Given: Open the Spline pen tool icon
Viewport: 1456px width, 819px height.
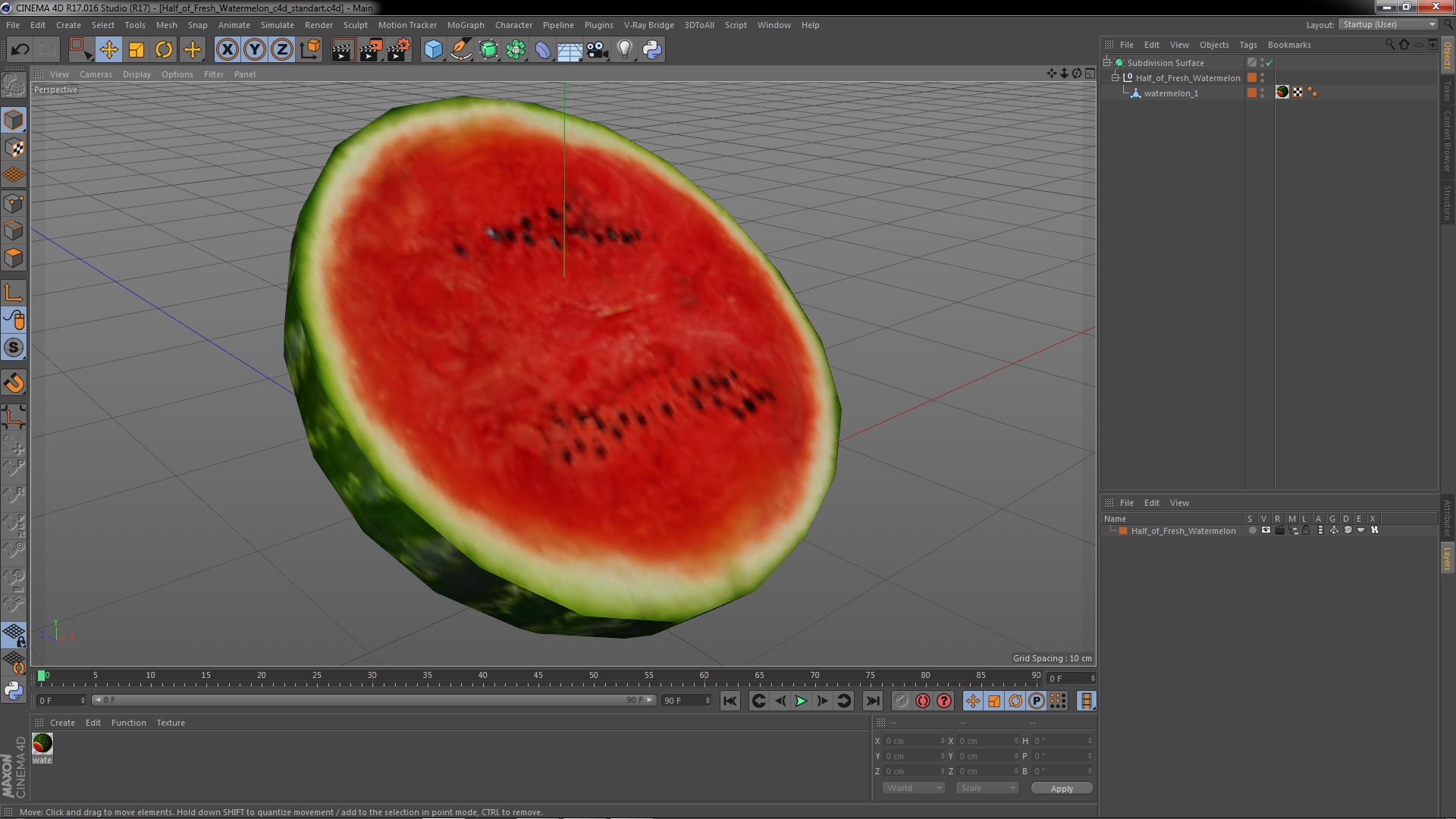Looking at the screenshot, I should tap(460, 50).
